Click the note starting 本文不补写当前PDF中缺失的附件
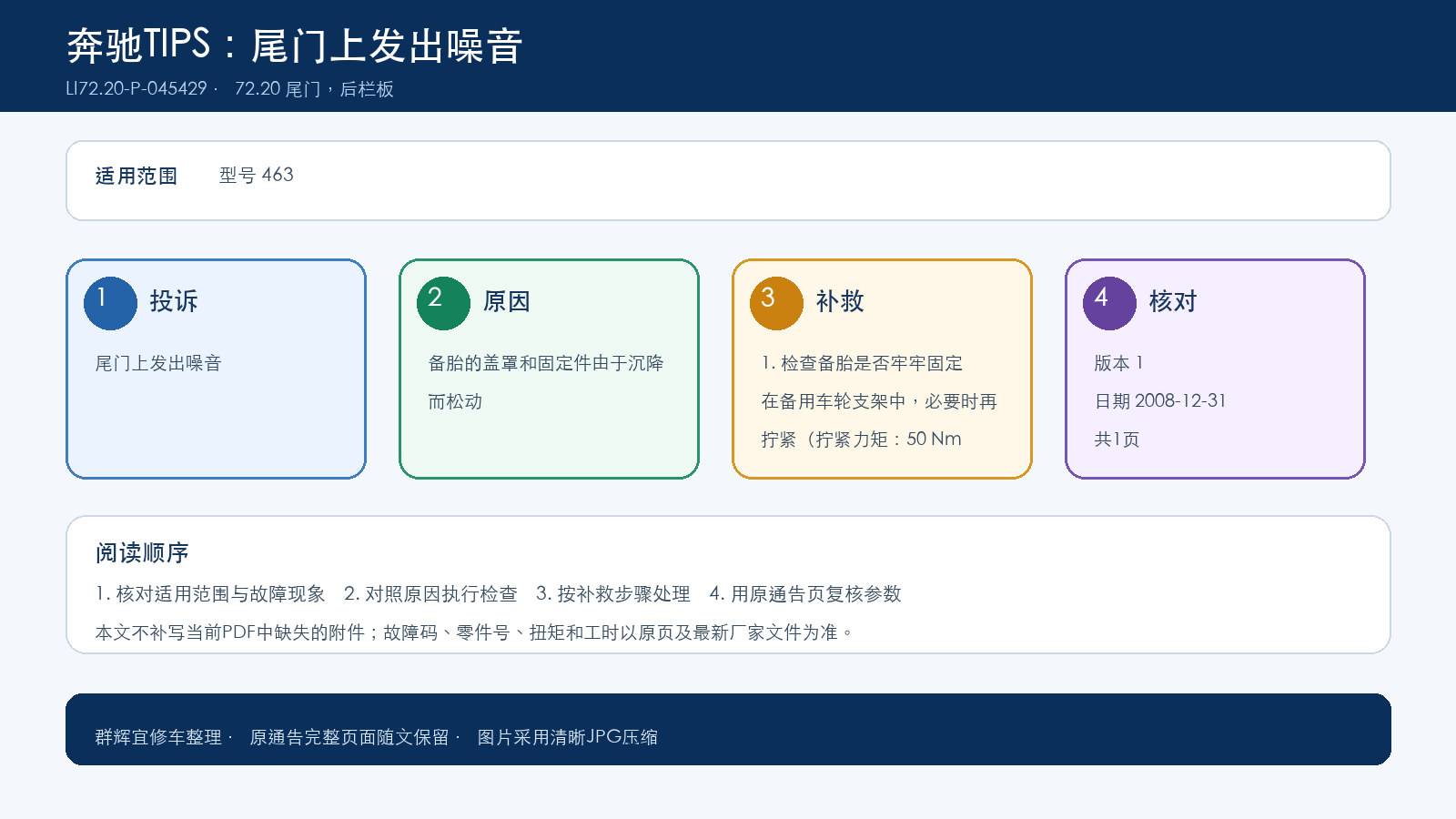1456x819 pixels. click(474, 632)
